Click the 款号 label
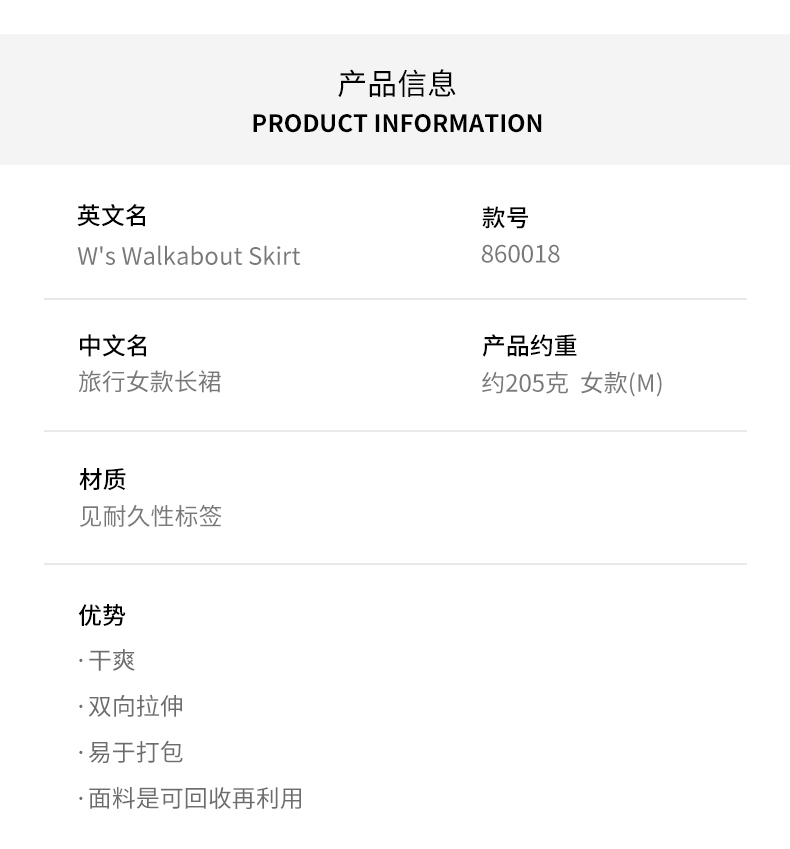This screenshot has width=790, height=849. point(504,217)
